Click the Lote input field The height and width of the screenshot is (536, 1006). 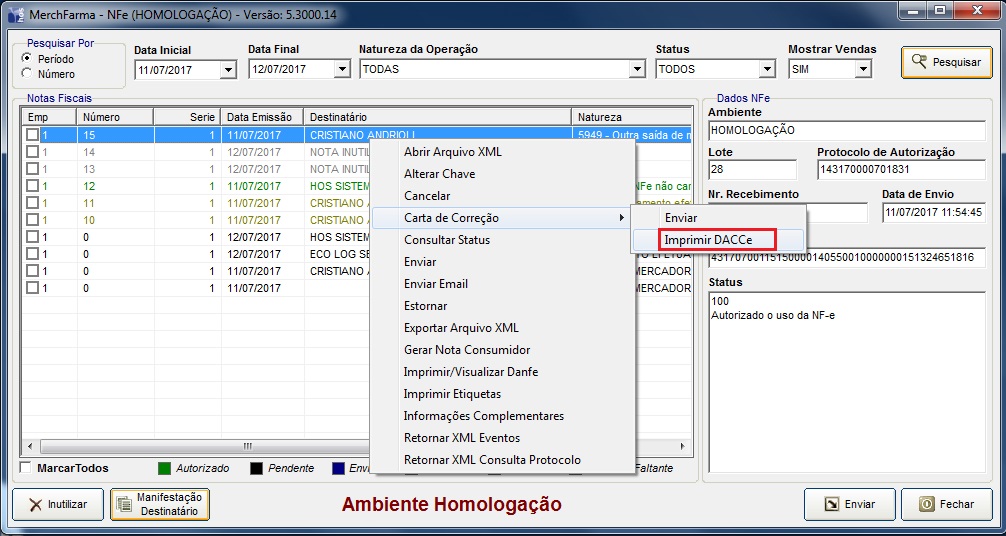click(752, 170)
